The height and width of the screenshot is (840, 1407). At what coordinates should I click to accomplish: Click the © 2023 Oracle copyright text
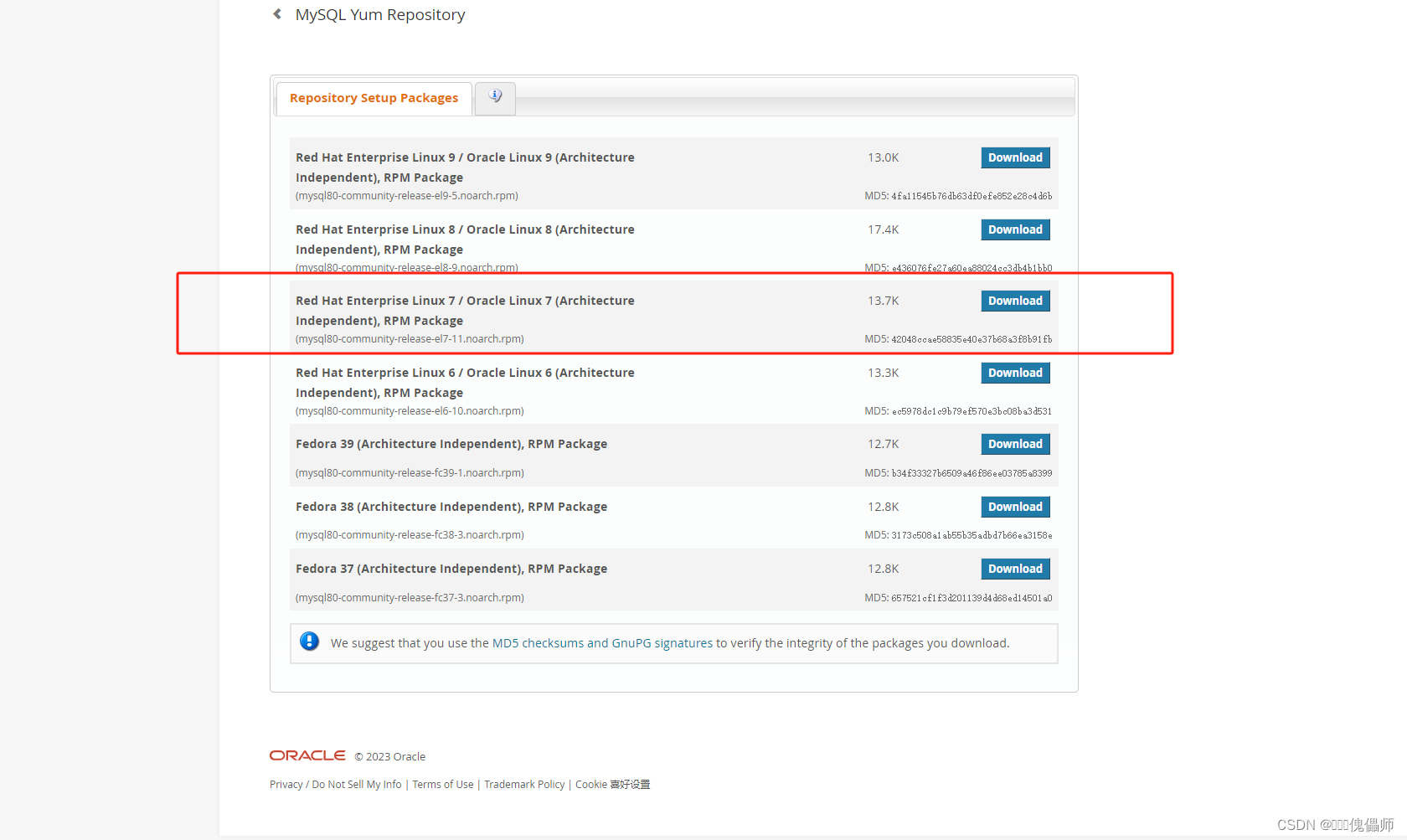(389, 757)
